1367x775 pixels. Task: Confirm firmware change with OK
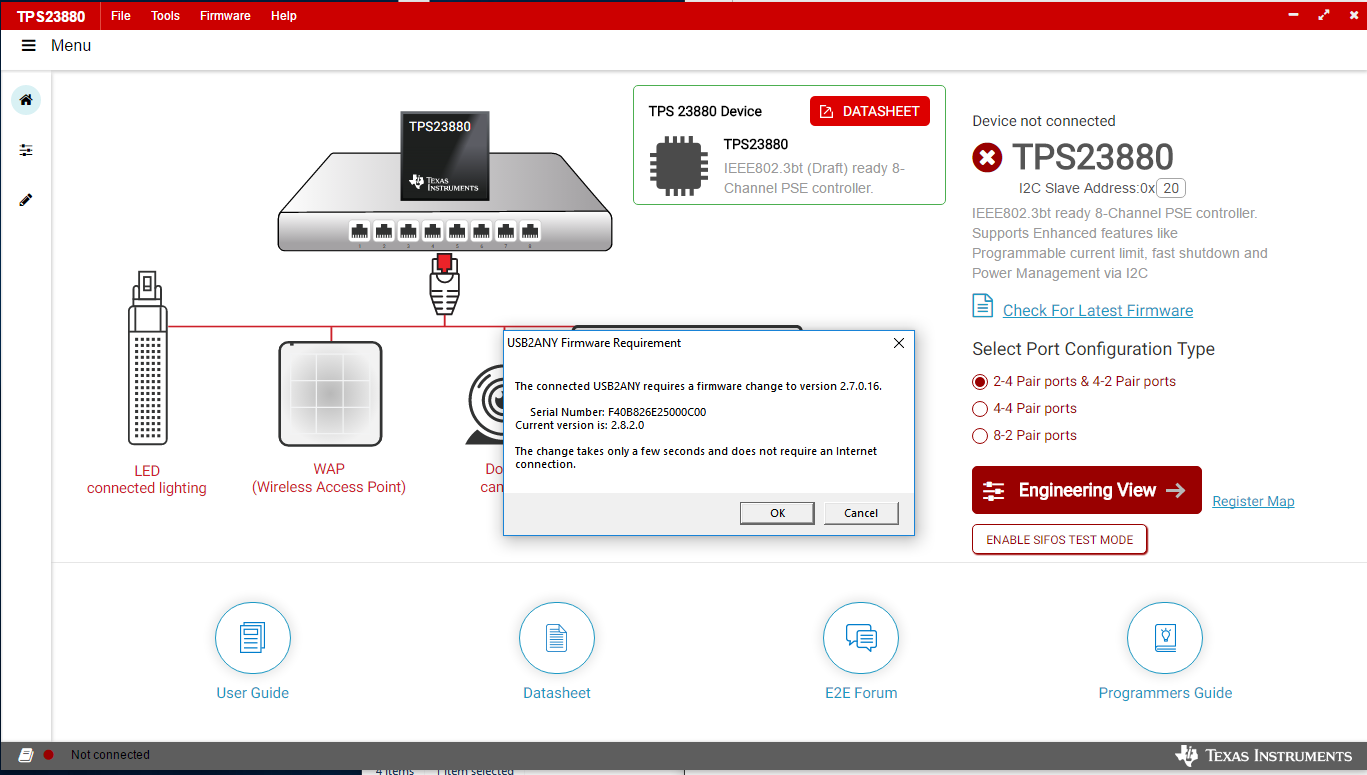click(x=778, y=513)
